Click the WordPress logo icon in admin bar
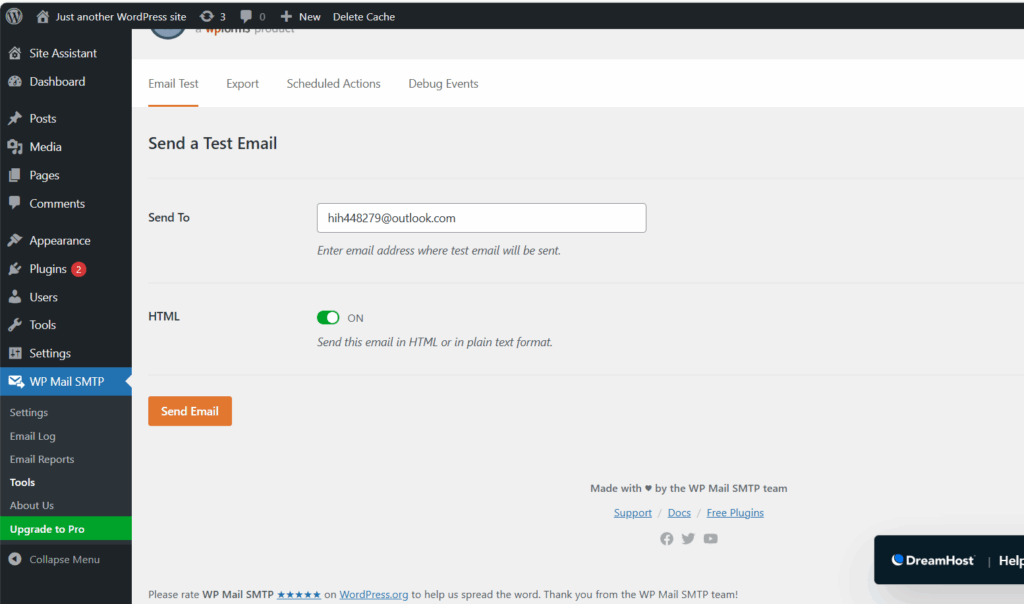This screenshot has height=604, width=1024. (x=14, y=16)
